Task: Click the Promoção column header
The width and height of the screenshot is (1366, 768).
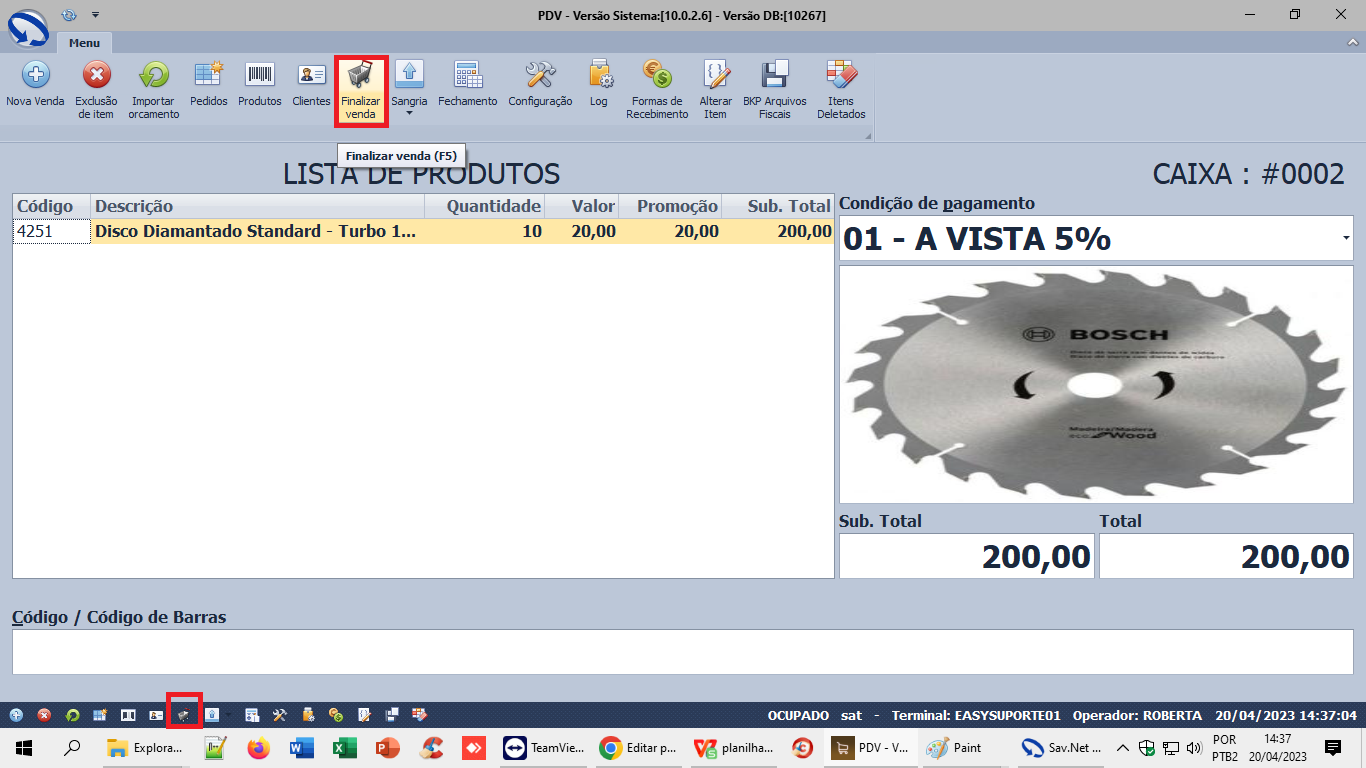Action: click(670, 206)
